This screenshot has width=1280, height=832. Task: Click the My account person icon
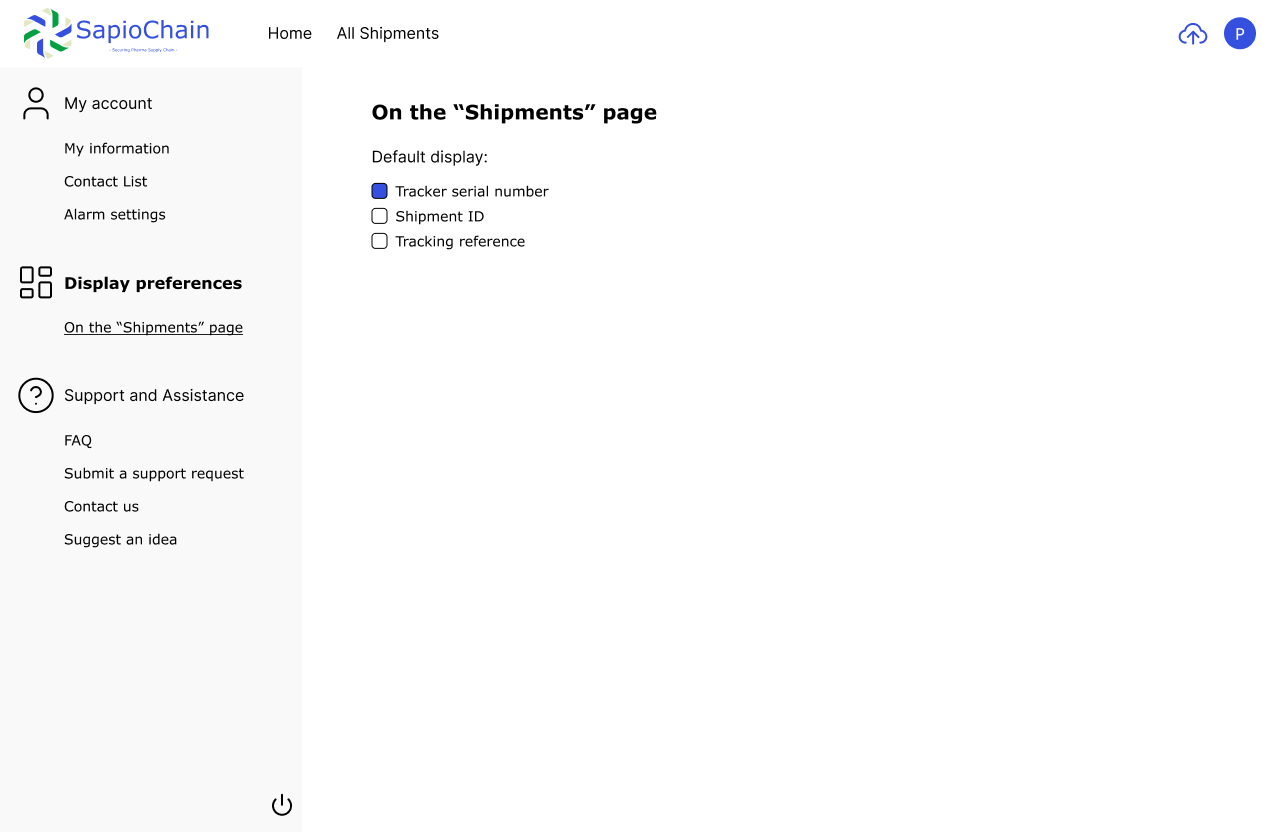click(36, 103)
